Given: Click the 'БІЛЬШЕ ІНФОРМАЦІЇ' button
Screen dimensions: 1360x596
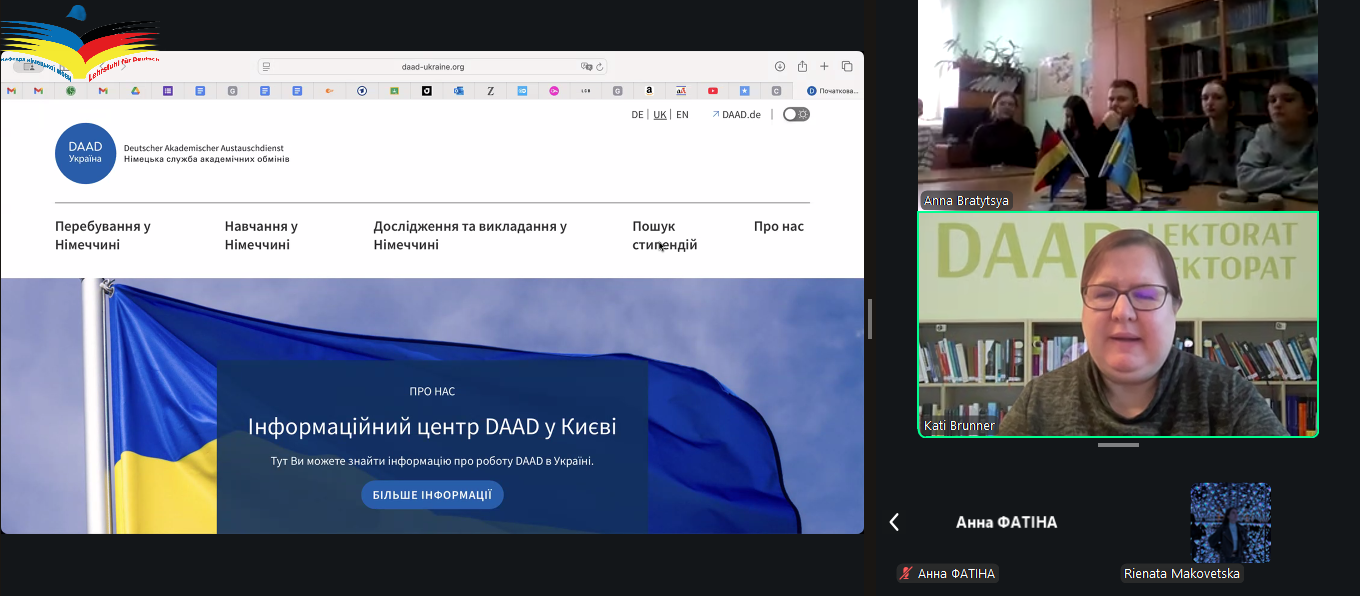Looking at the screenshot, I should (x=432, y=495).
